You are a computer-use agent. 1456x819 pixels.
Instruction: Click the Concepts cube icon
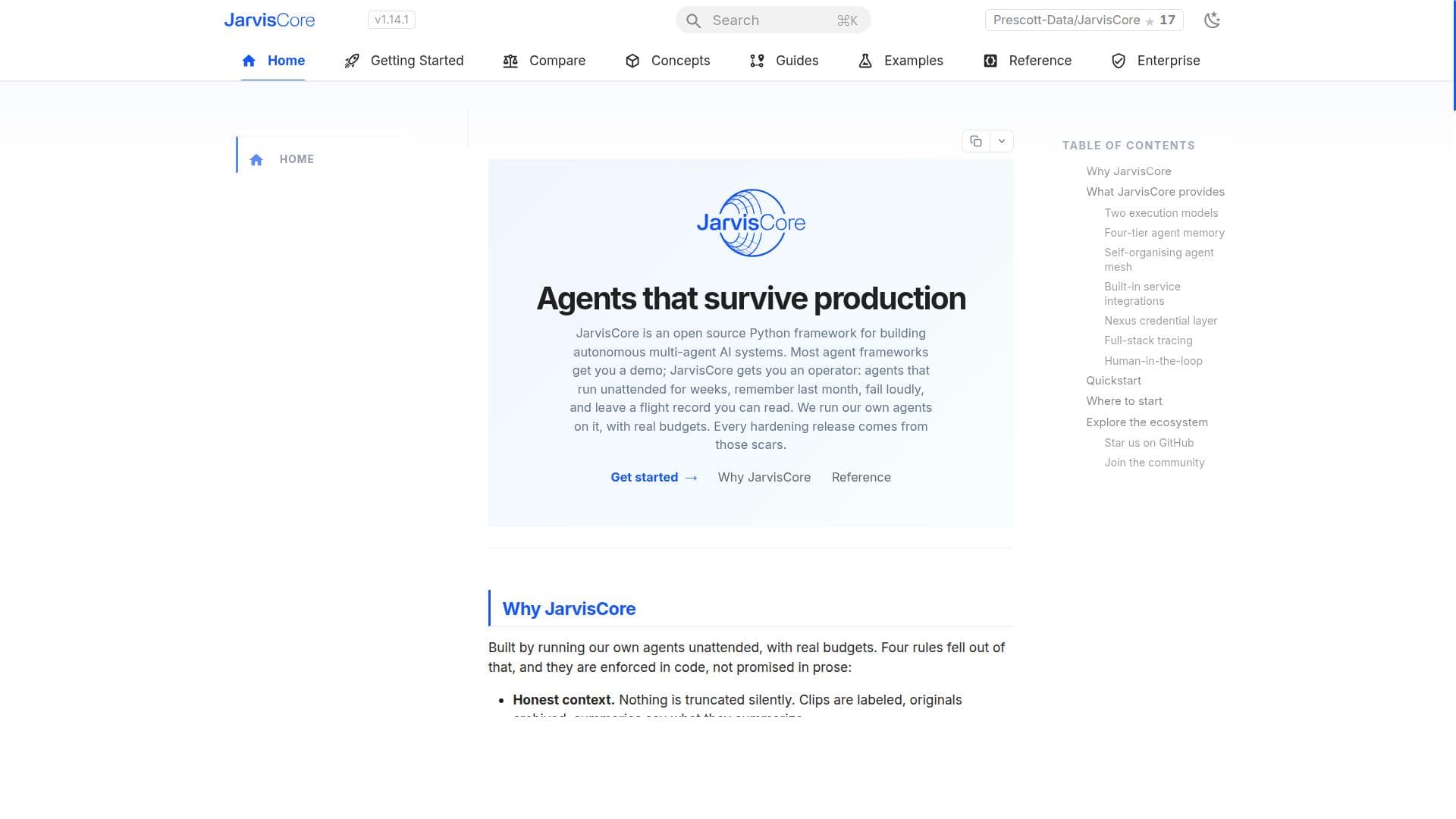[632, 61]
